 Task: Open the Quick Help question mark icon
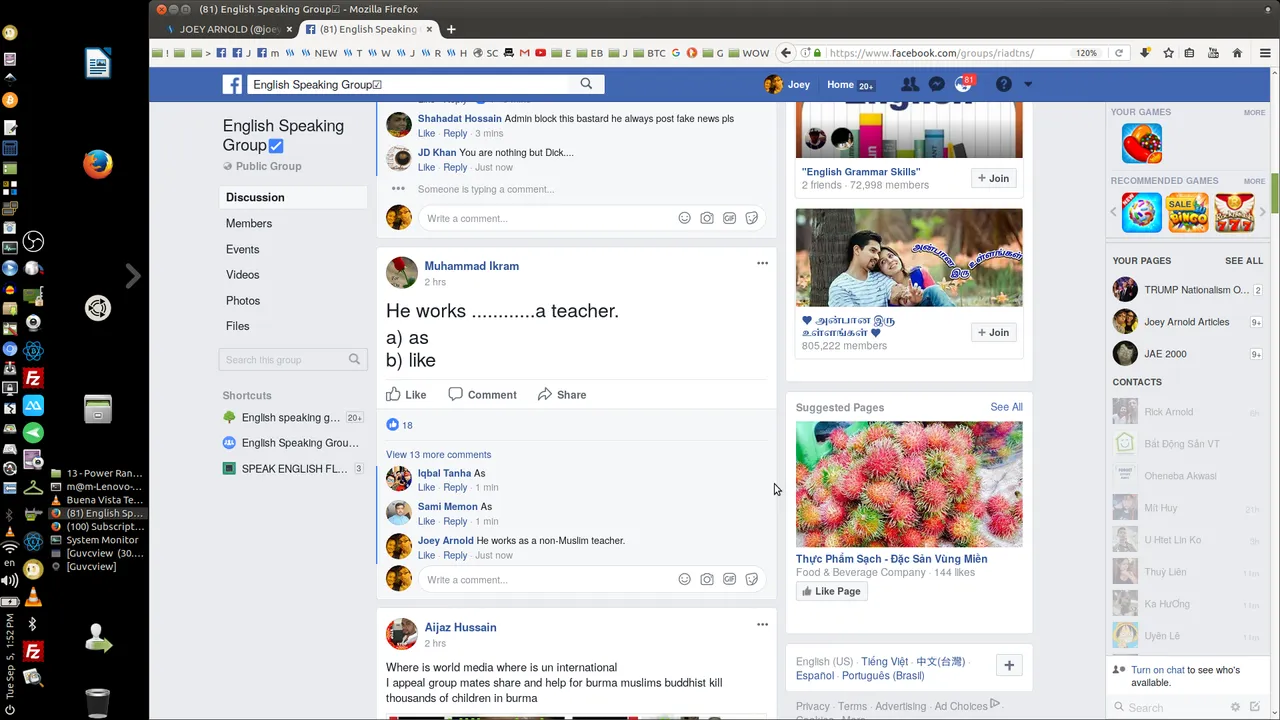[1003, 85]
